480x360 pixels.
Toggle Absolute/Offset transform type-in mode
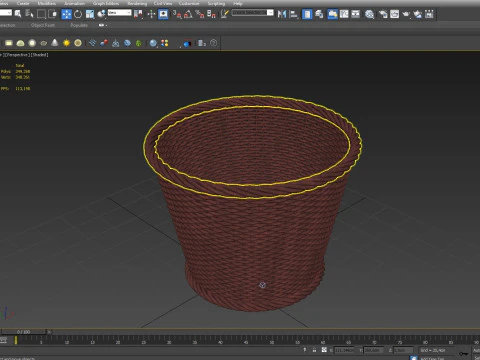click(324, 350)
